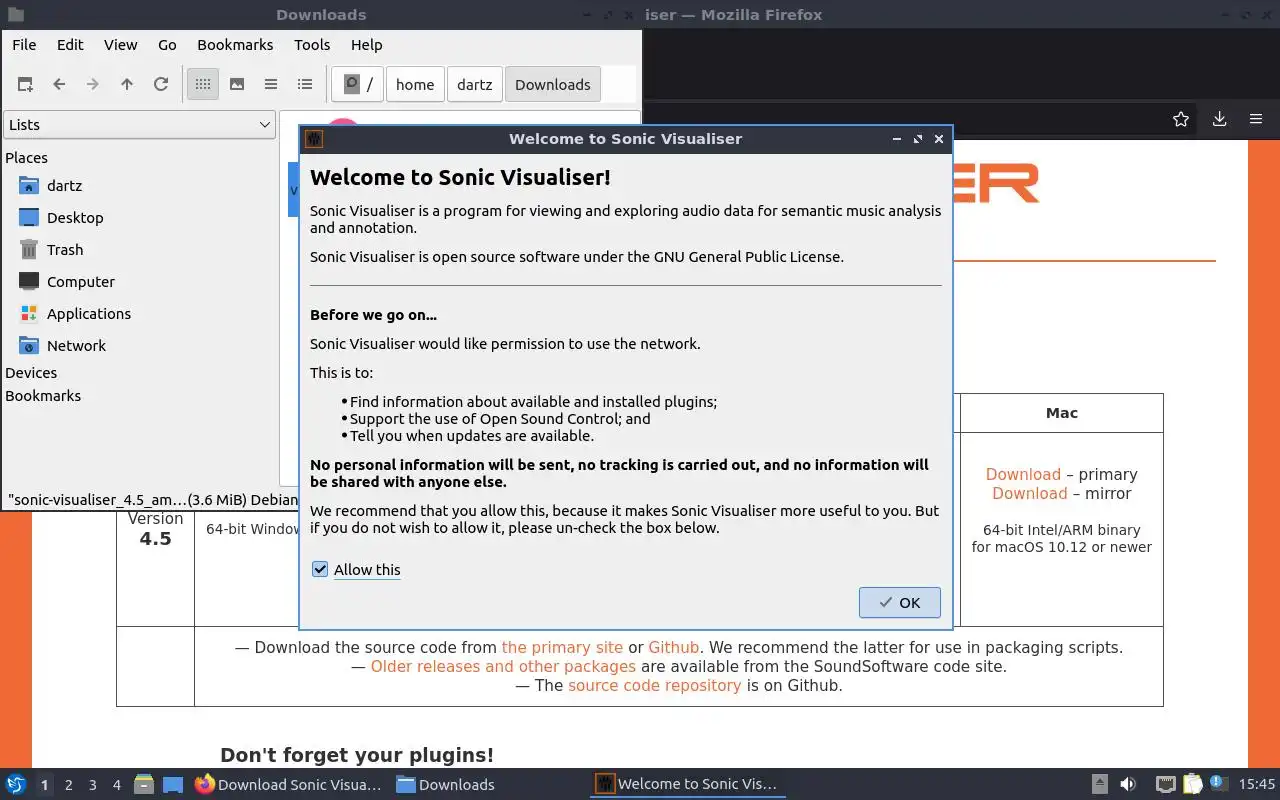This screenshot has height=800, width=1280.
Task: Open 'the primary site' source code link
Action: tap(562, 647)
